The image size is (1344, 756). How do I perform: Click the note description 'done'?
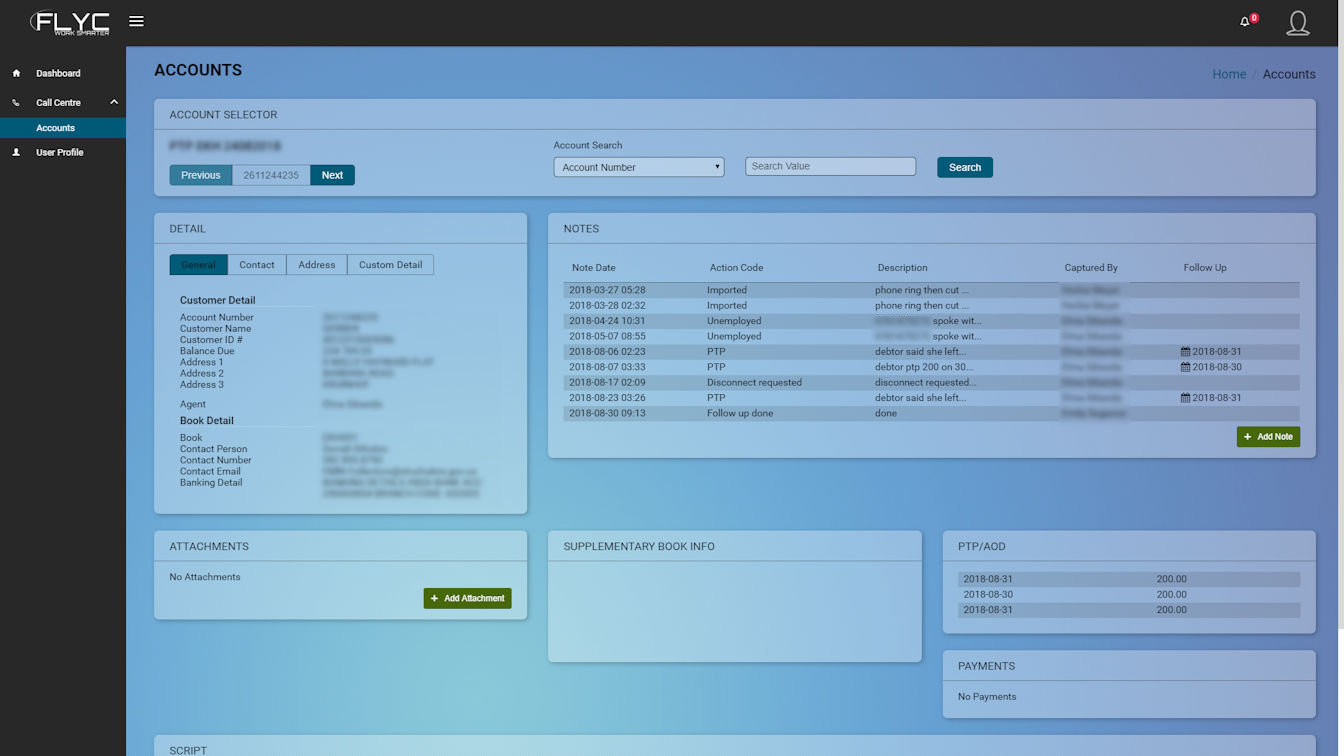(886, 413)
